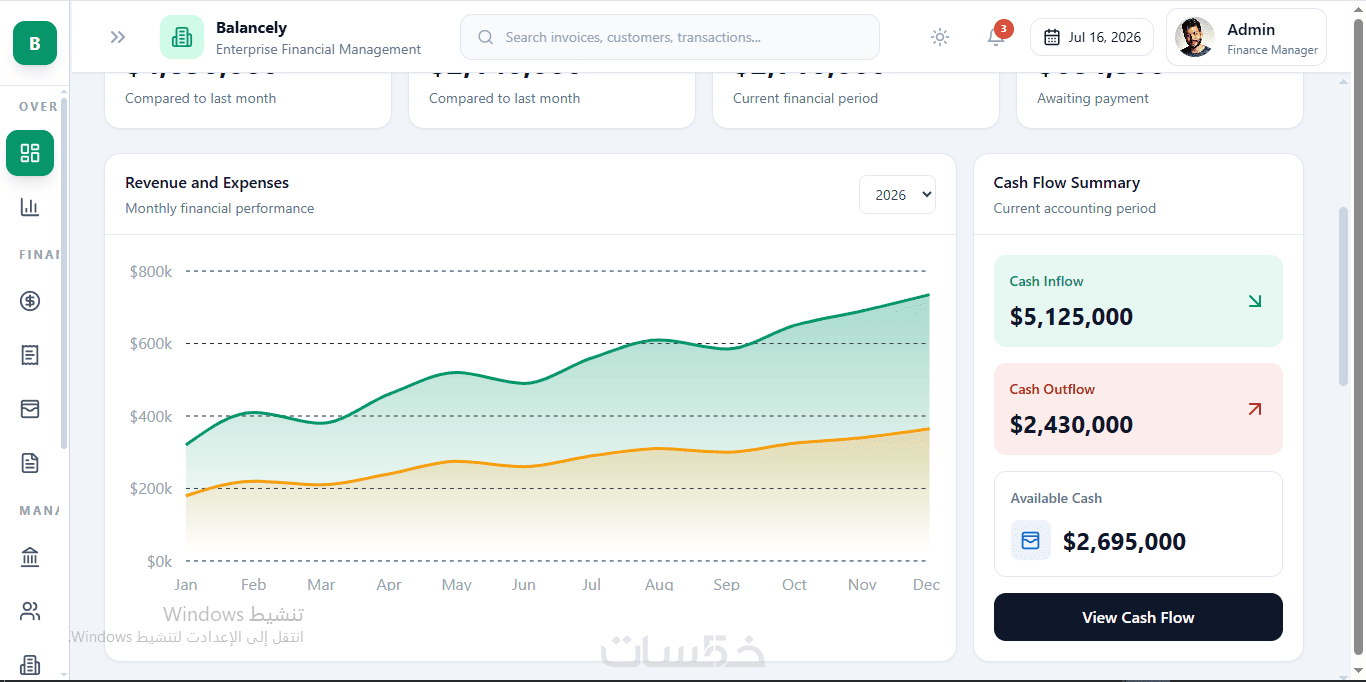This screenshot has height=682, width=1366.
Task: Click the wallet box sidebar icon
Action: (30, 409)
